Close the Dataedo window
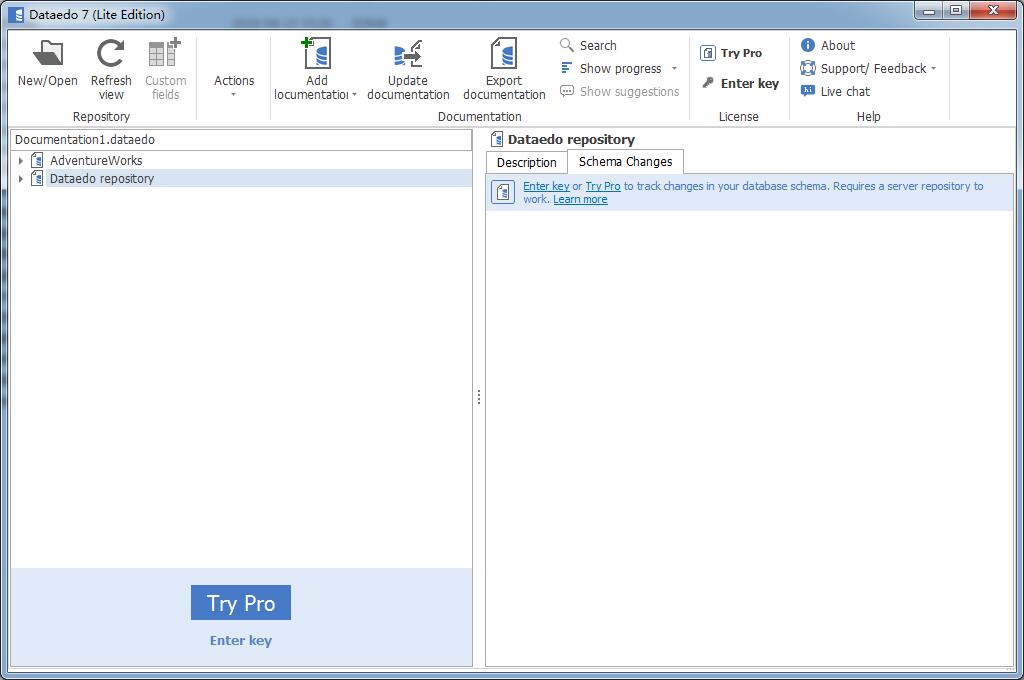 [x=993, y=11]
